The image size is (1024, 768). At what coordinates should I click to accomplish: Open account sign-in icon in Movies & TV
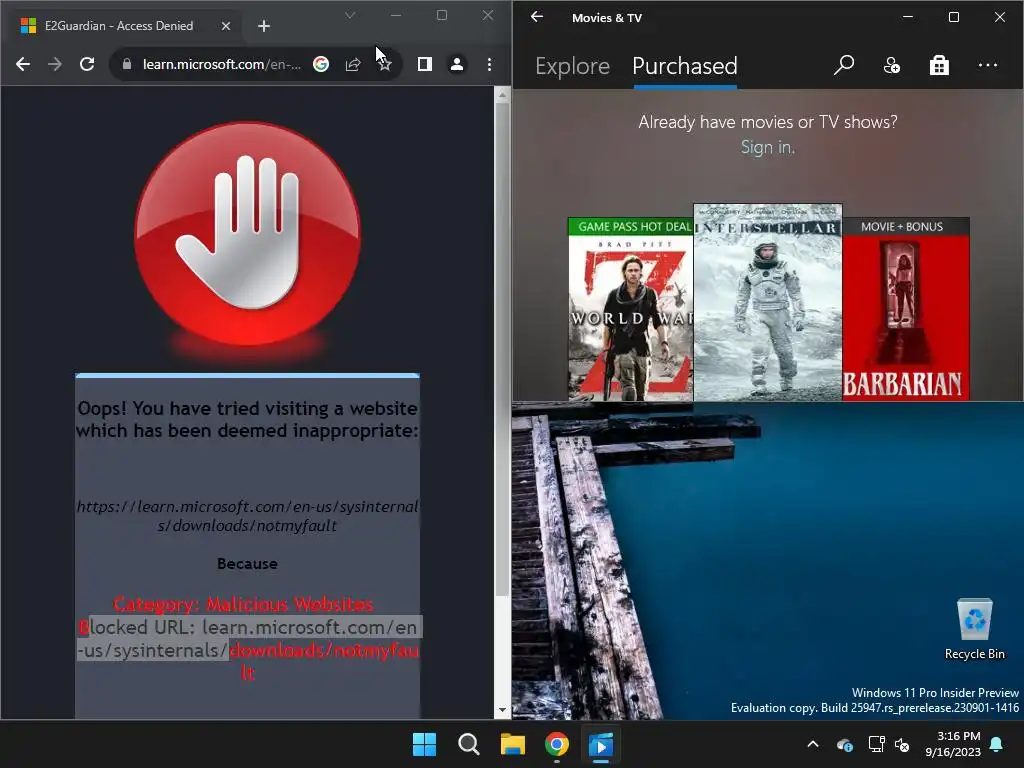(x=891, y=65)
